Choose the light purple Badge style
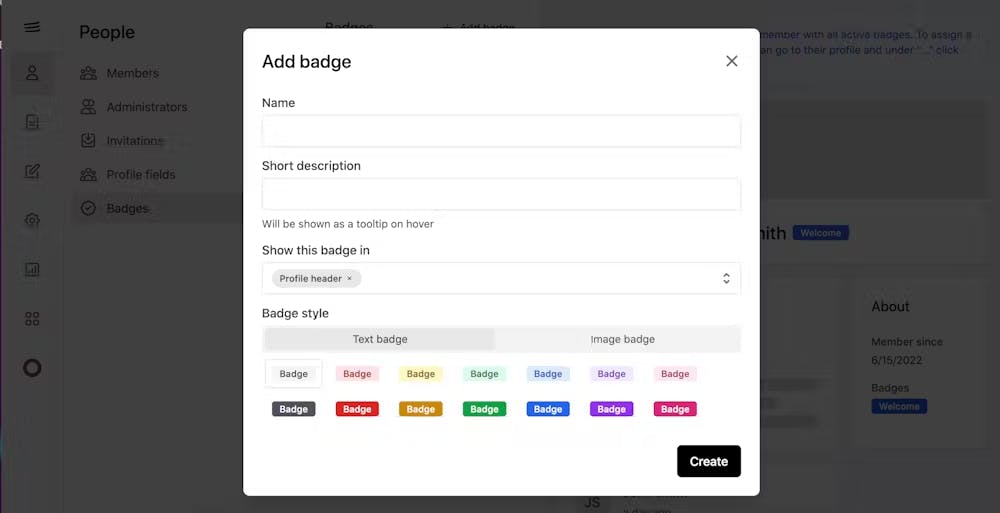 [612, 374]
